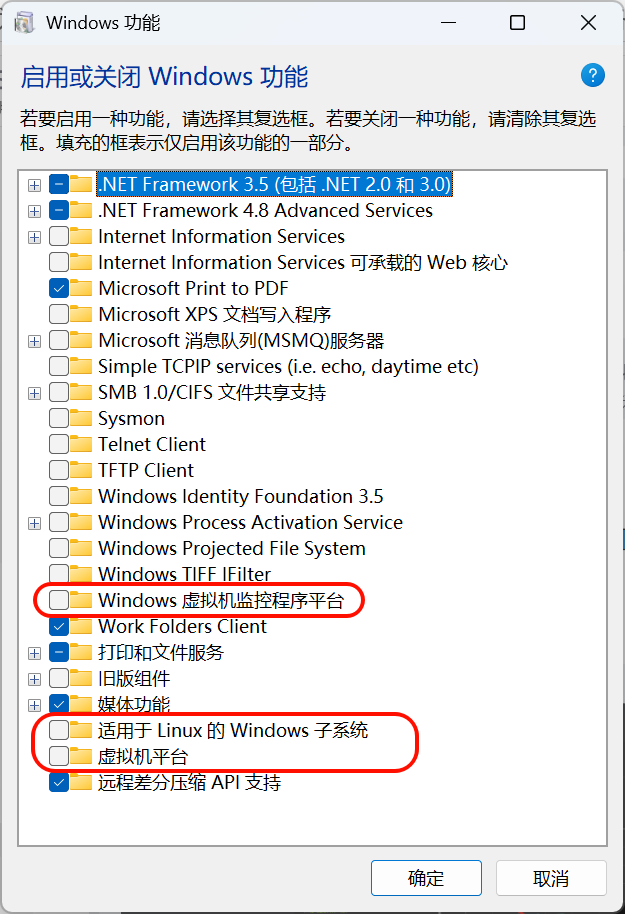Click folder icon beside TFTP Client

[81, 470]
